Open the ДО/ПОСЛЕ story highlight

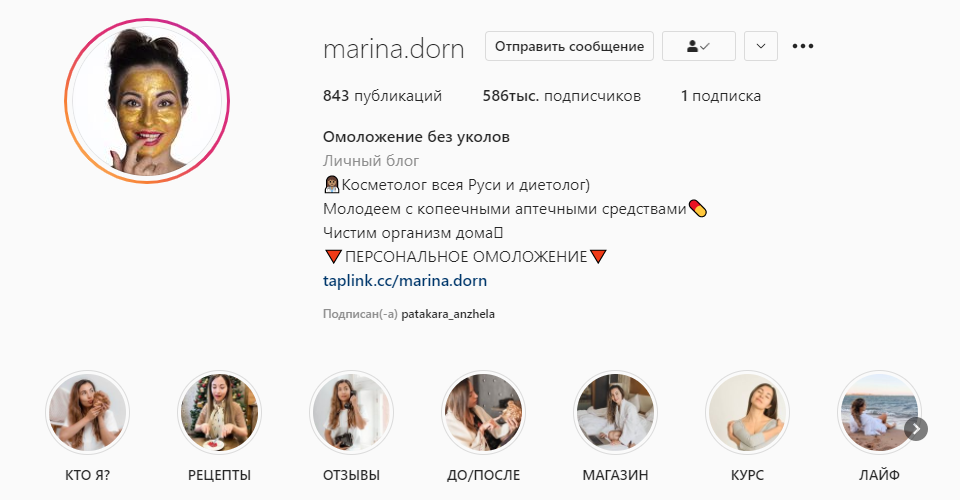tap(483, 412)
